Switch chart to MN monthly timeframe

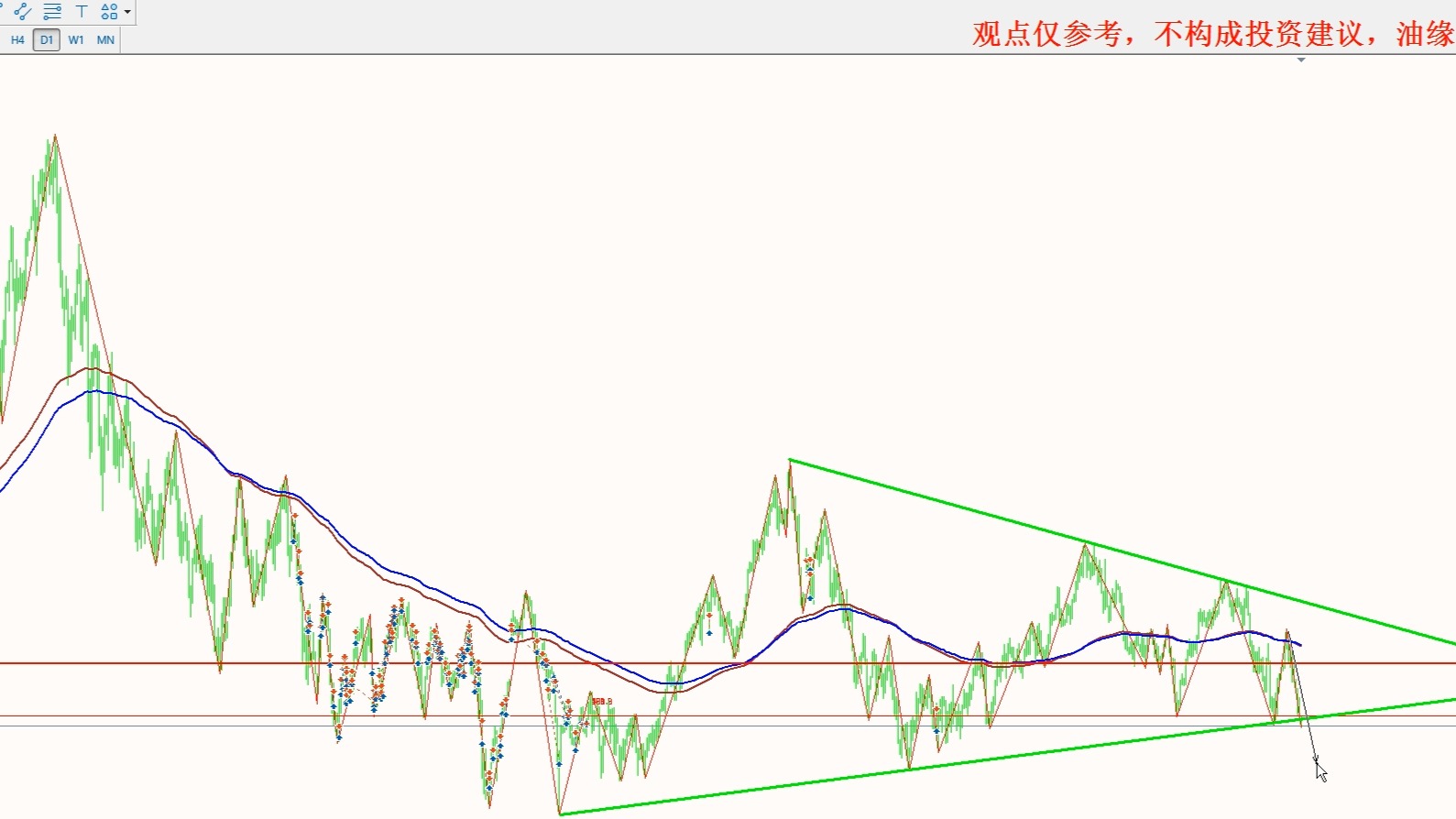tap(105, 40)
